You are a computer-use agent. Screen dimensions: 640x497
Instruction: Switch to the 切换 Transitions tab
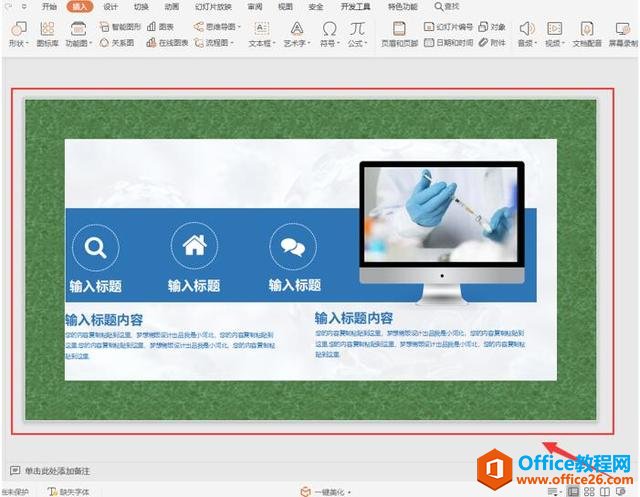pos(141,7)
